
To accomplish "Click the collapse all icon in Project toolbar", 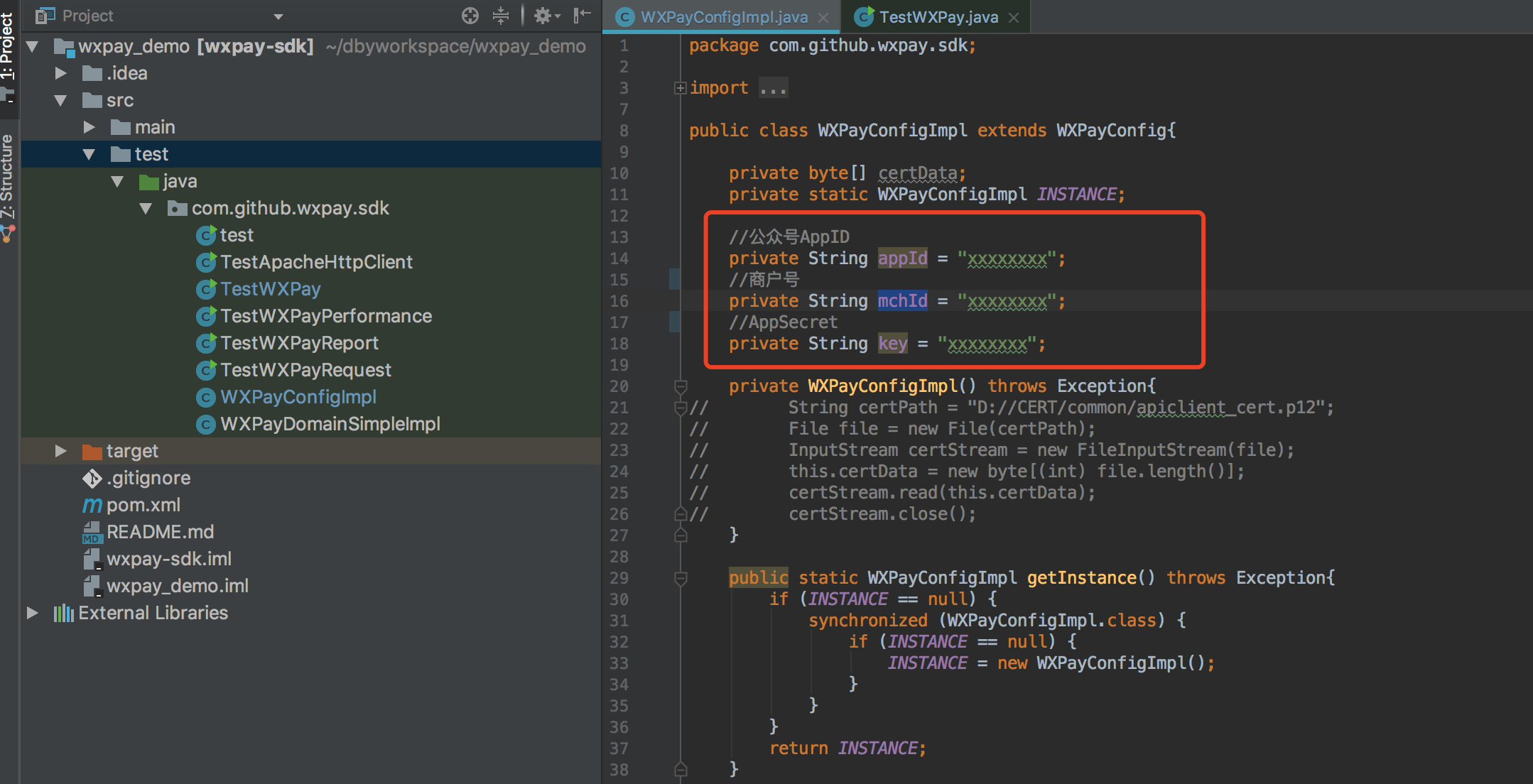I will point(501,16).
